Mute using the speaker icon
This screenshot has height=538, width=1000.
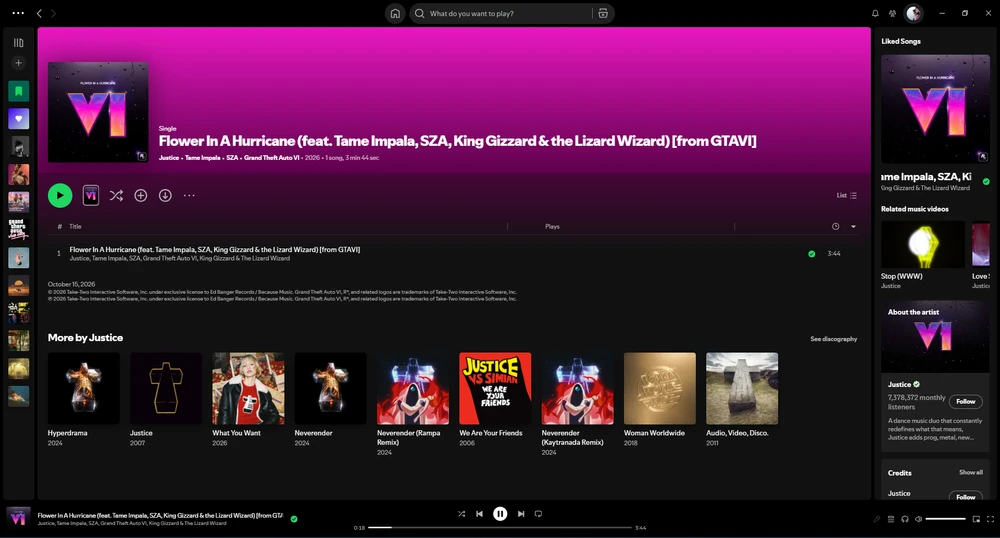tap(918, 519)
